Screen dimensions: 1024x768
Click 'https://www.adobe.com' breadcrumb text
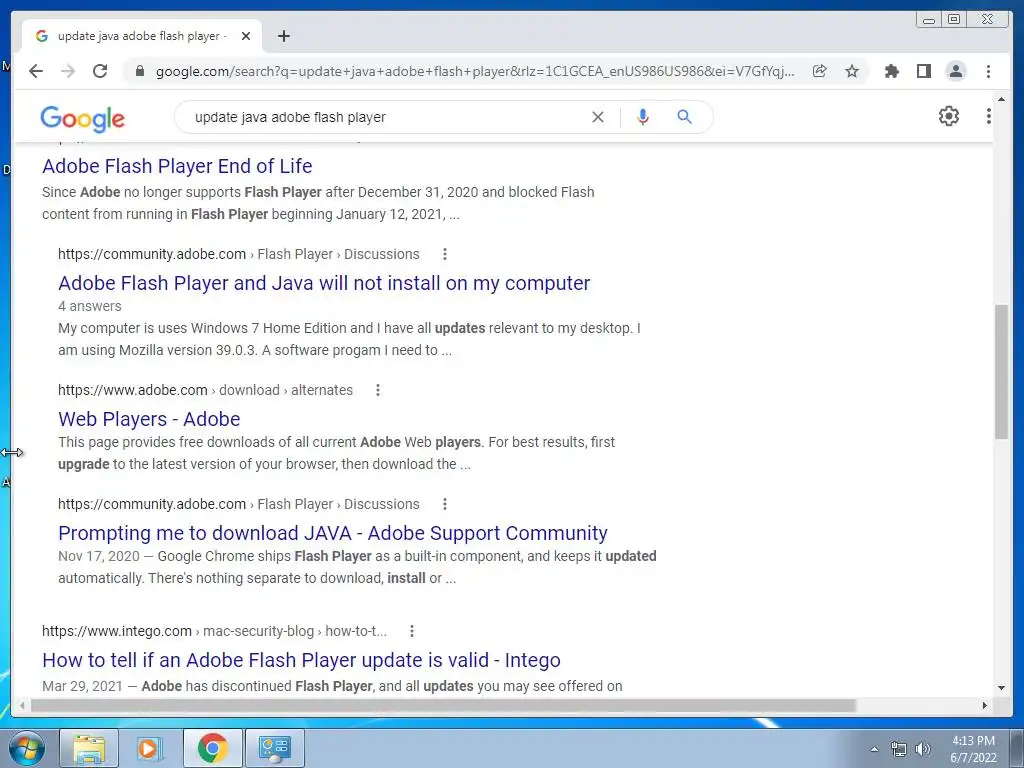(x=133, y=390)
